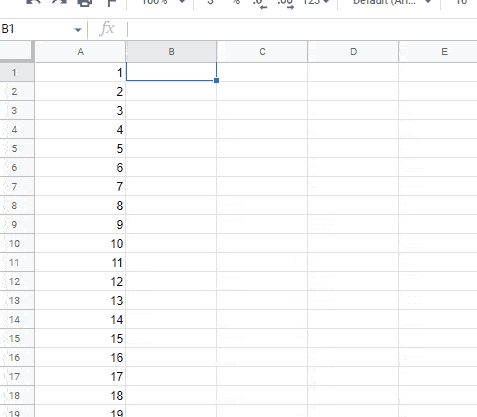The width and height of the screenshot is (477, 417).
Task: Select cell A4 containing 4
Action: 80,129
